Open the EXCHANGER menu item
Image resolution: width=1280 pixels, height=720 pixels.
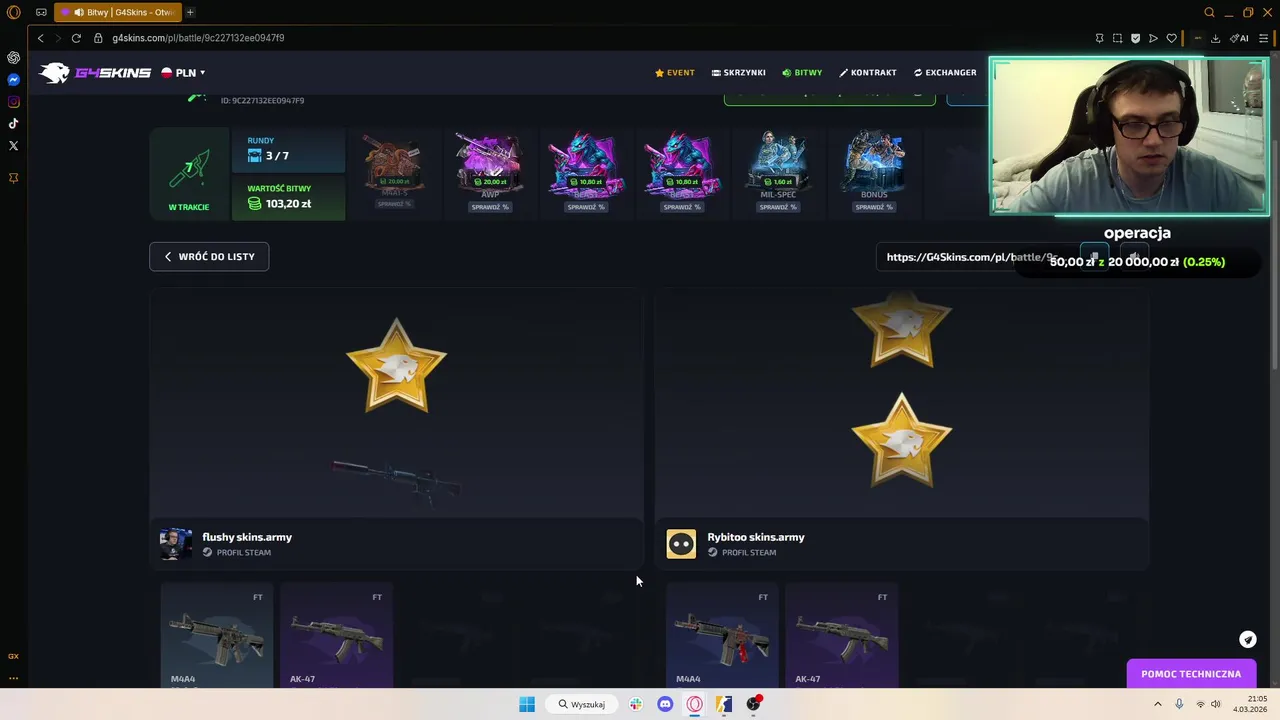click(x=945, y=73)
